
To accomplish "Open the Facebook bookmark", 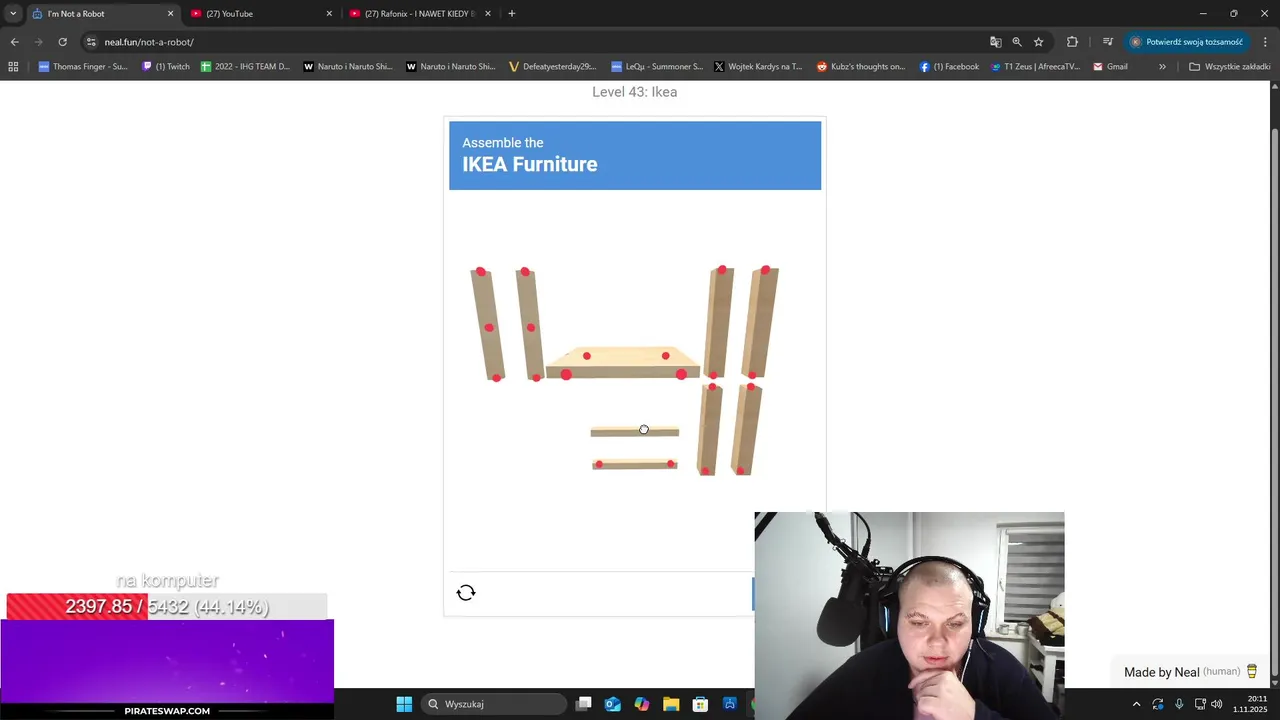I will coord(949,67).
